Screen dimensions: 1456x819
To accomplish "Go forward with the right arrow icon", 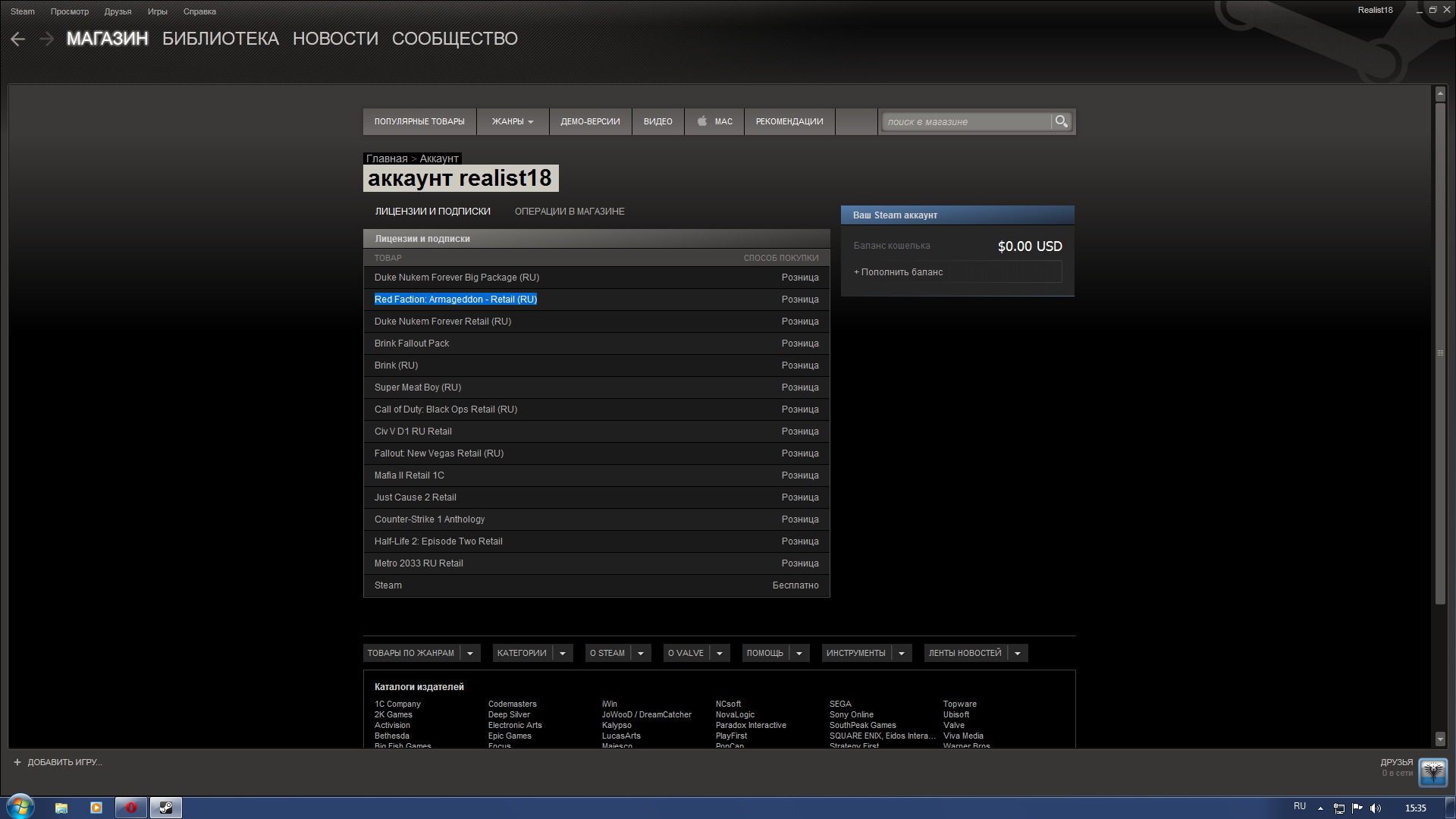I will 47,39.
